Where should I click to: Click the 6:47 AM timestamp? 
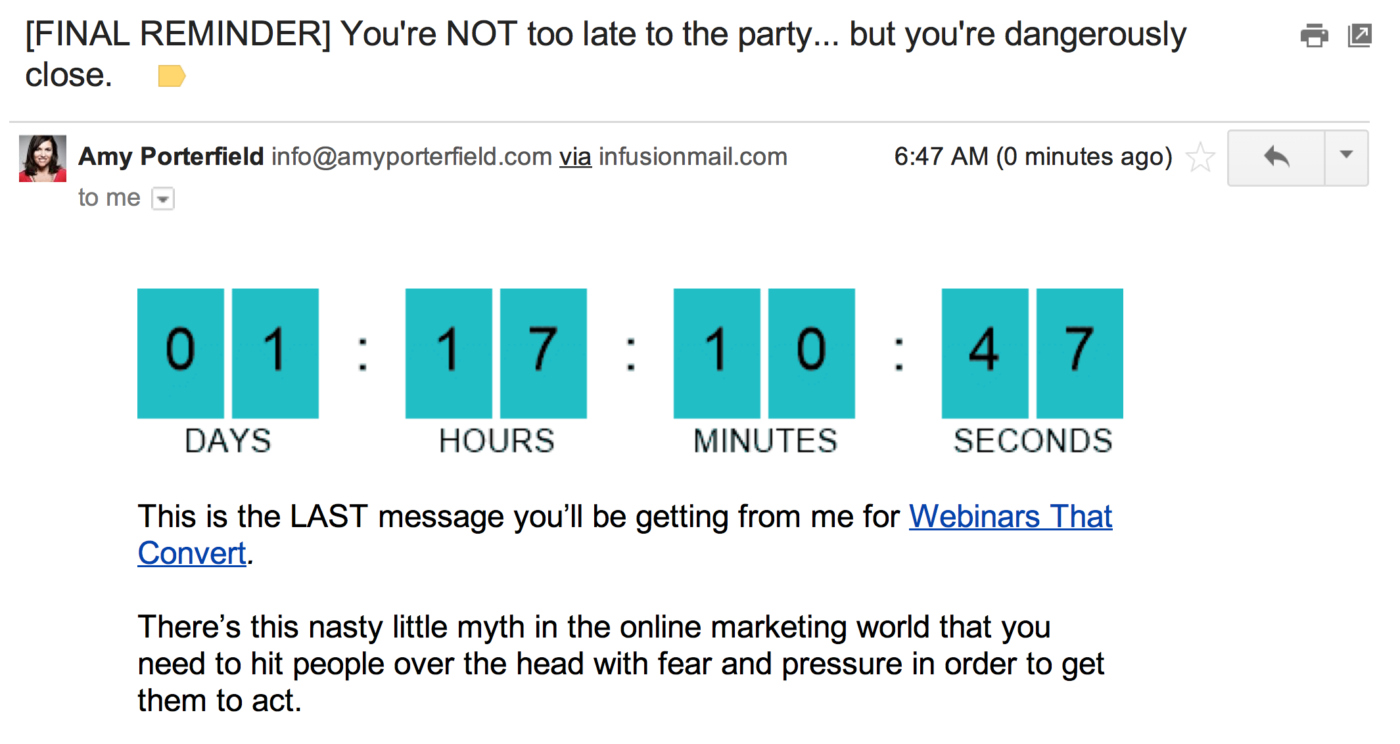click(x=1033, y=157)
